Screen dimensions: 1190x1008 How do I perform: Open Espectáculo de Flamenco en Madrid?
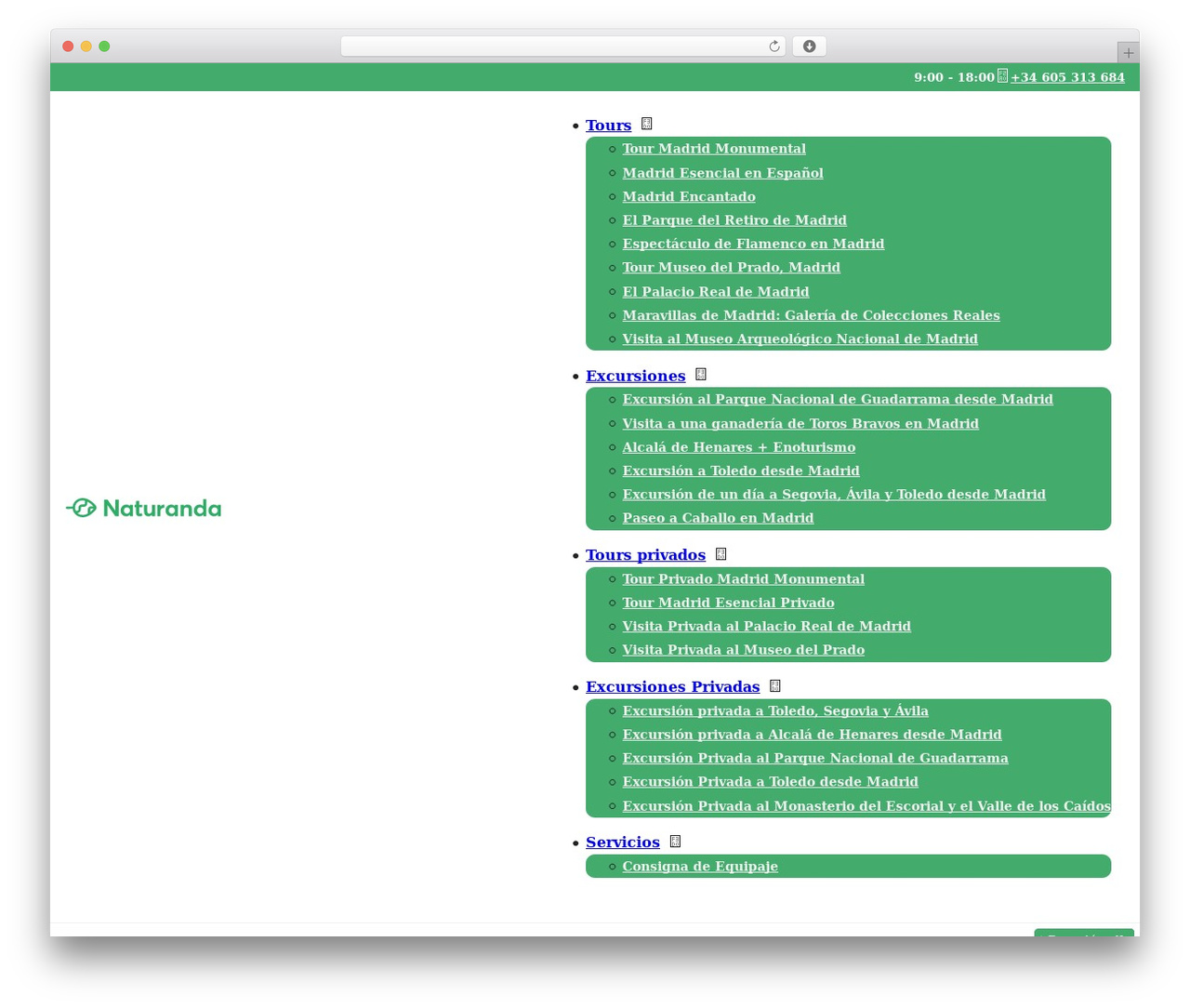coord(753,244)
